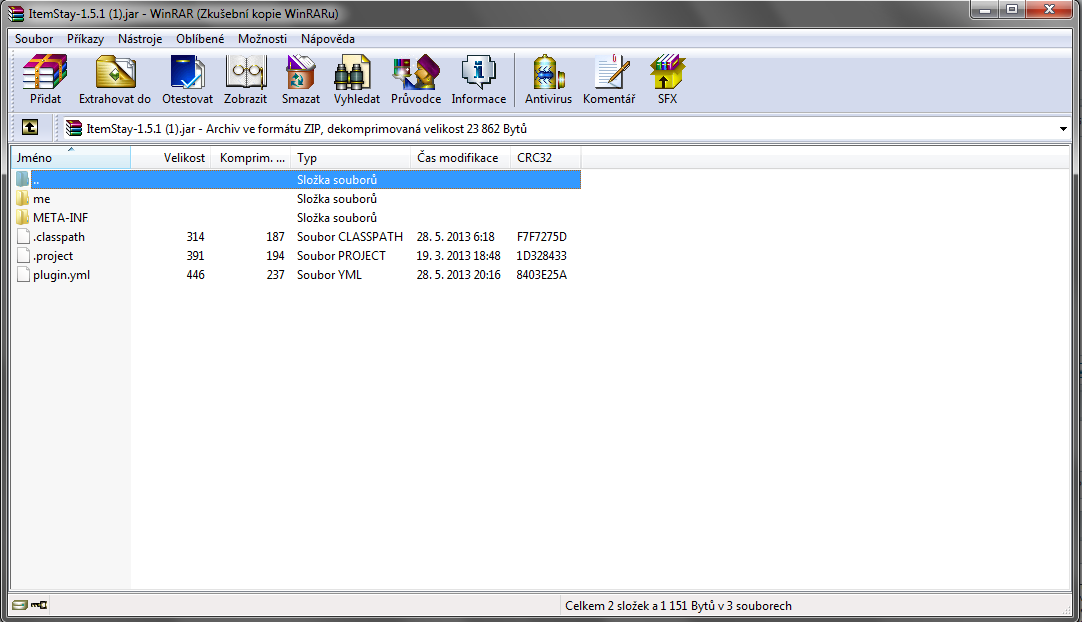Viewport: 1082px width, 622px height.
Task: Click the archive path address field
Action: [566, 128]
